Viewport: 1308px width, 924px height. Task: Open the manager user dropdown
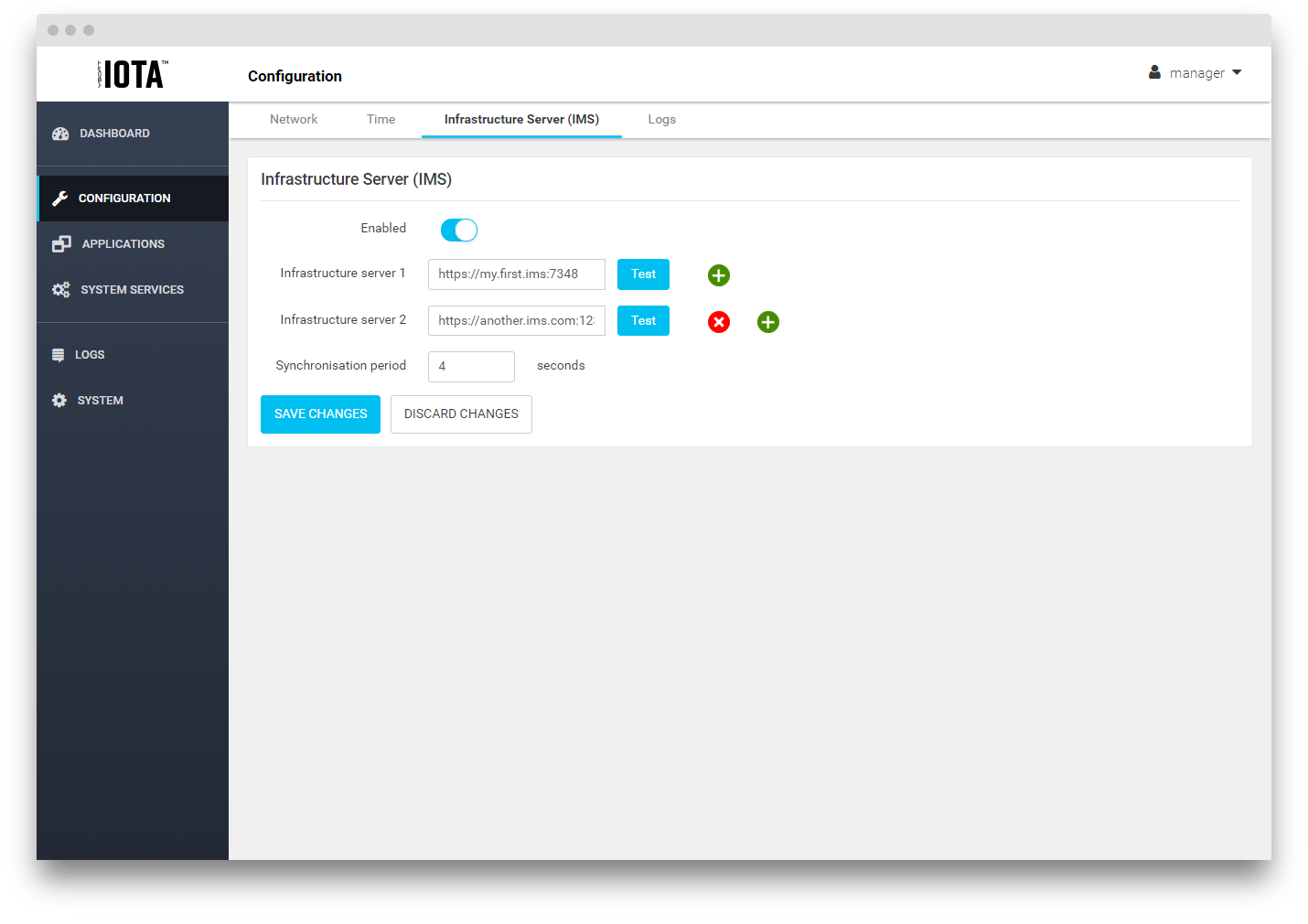pos(1195,73)
